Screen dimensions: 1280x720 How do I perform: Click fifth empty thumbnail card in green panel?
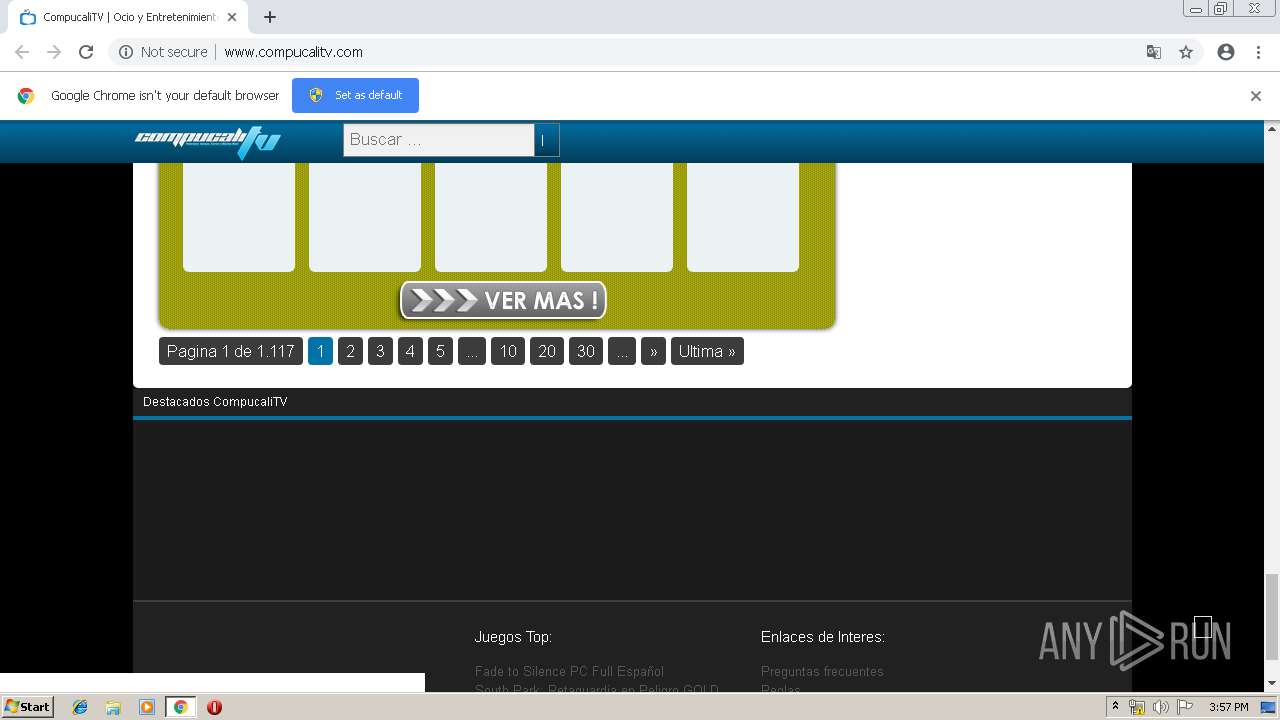coord(743,217)
